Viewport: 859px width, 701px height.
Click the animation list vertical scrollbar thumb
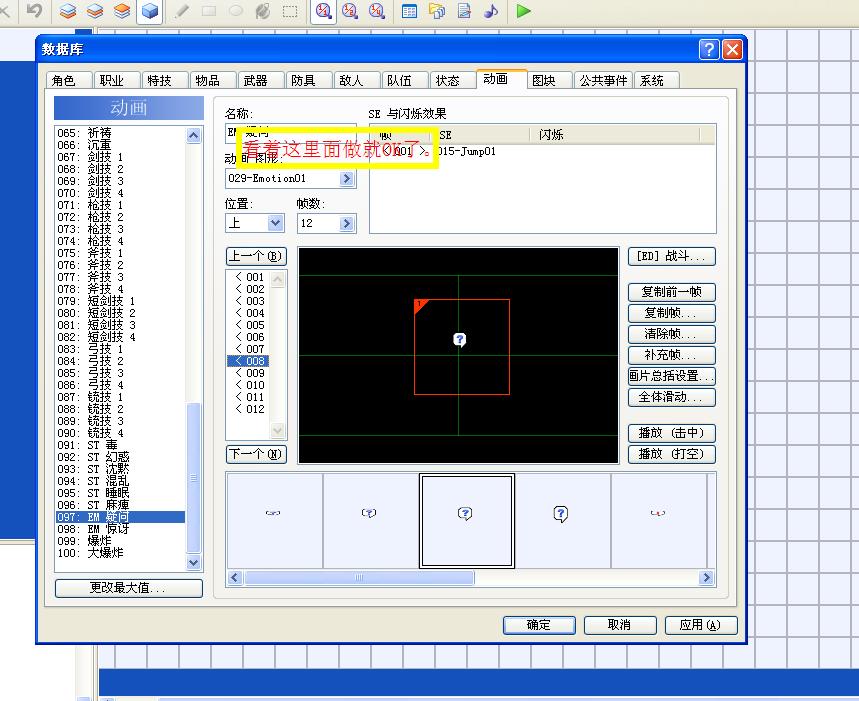pyautogui.click(x=193, y=478)
